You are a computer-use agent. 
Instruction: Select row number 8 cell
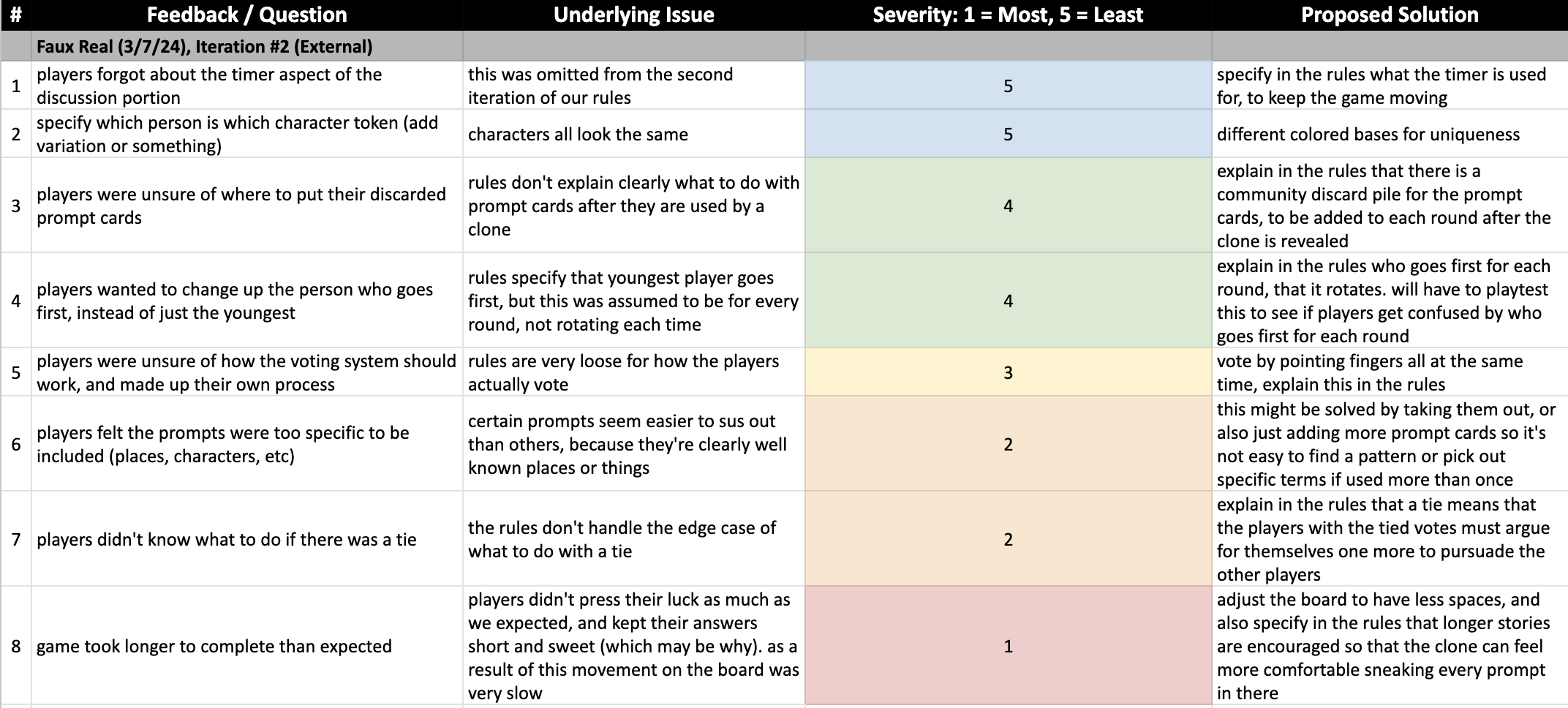coord(15,646)
